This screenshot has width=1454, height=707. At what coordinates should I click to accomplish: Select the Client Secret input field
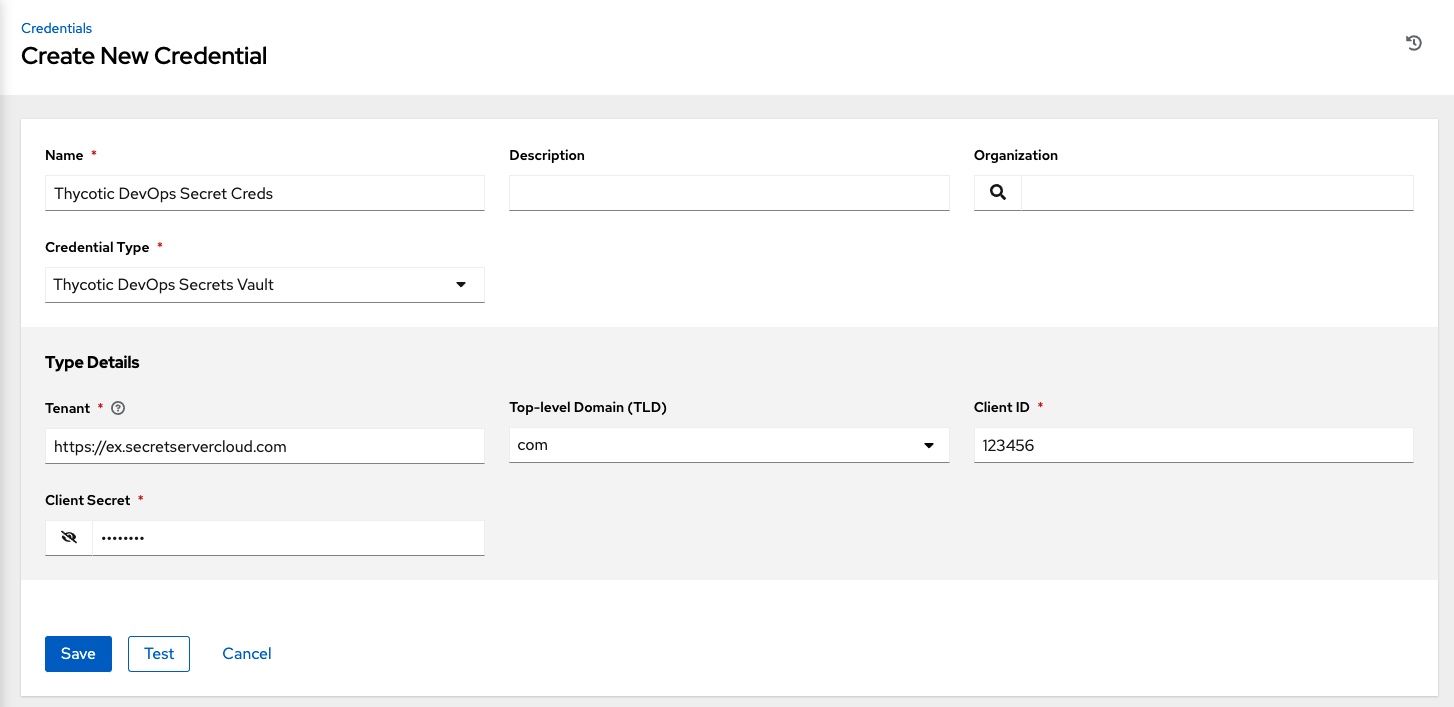pyautogui.click(x=288, y=537)
